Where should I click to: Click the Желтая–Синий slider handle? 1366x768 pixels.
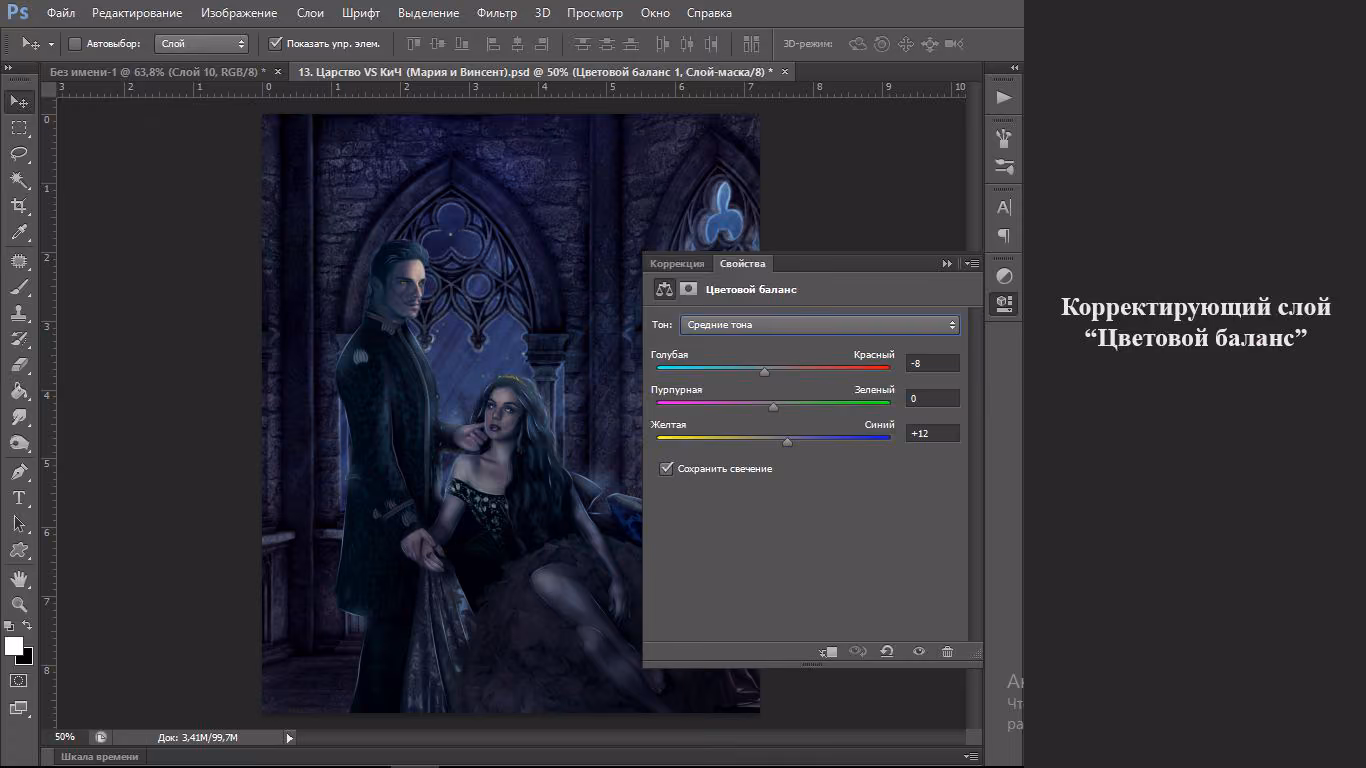(x=787, y=442)
